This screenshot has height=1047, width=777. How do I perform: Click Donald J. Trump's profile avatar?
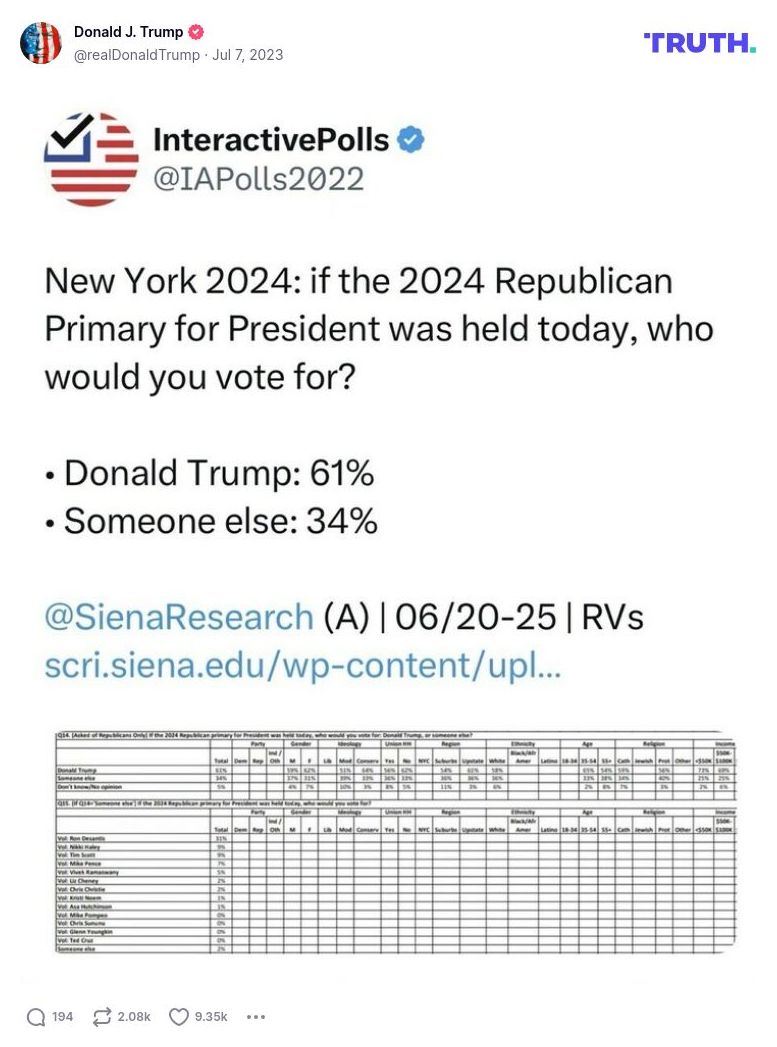pos(41,43)
